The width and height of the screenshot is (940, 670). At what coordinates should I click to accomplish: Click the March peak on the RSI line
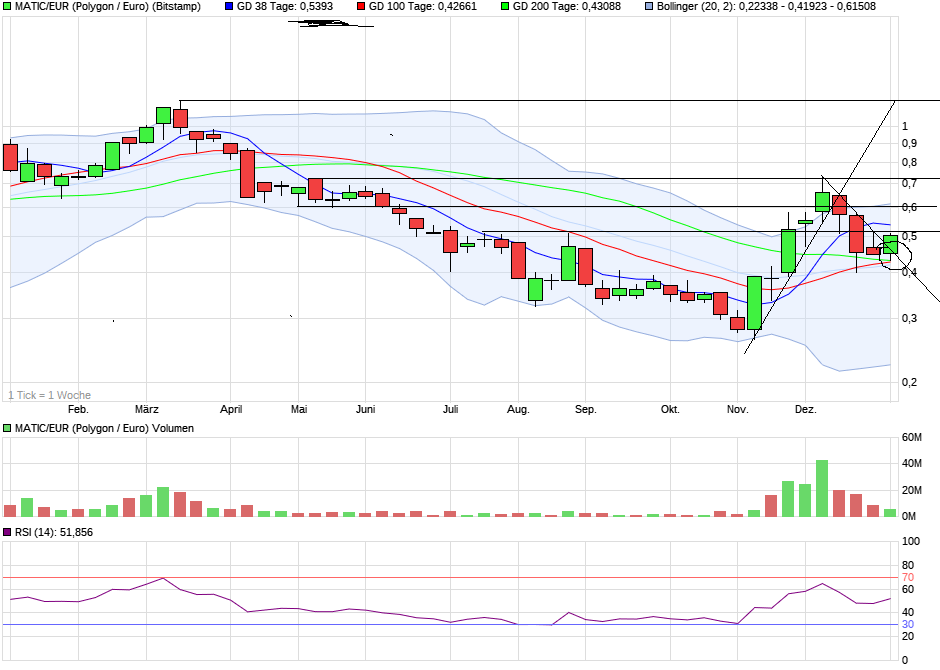coord(162,578)
